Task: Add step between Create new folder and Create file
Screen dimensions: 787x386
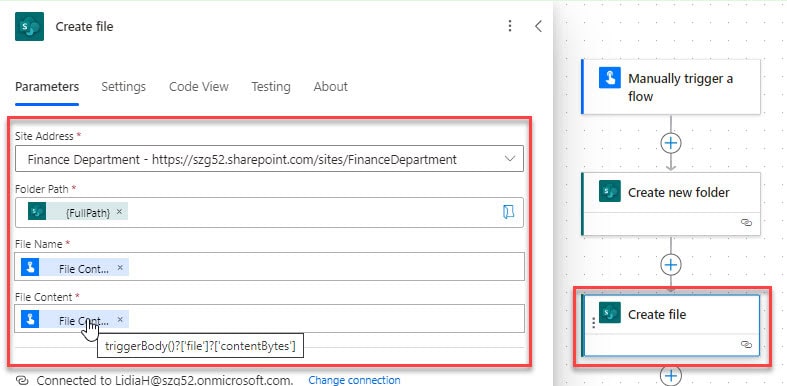Action: point(671,265)
